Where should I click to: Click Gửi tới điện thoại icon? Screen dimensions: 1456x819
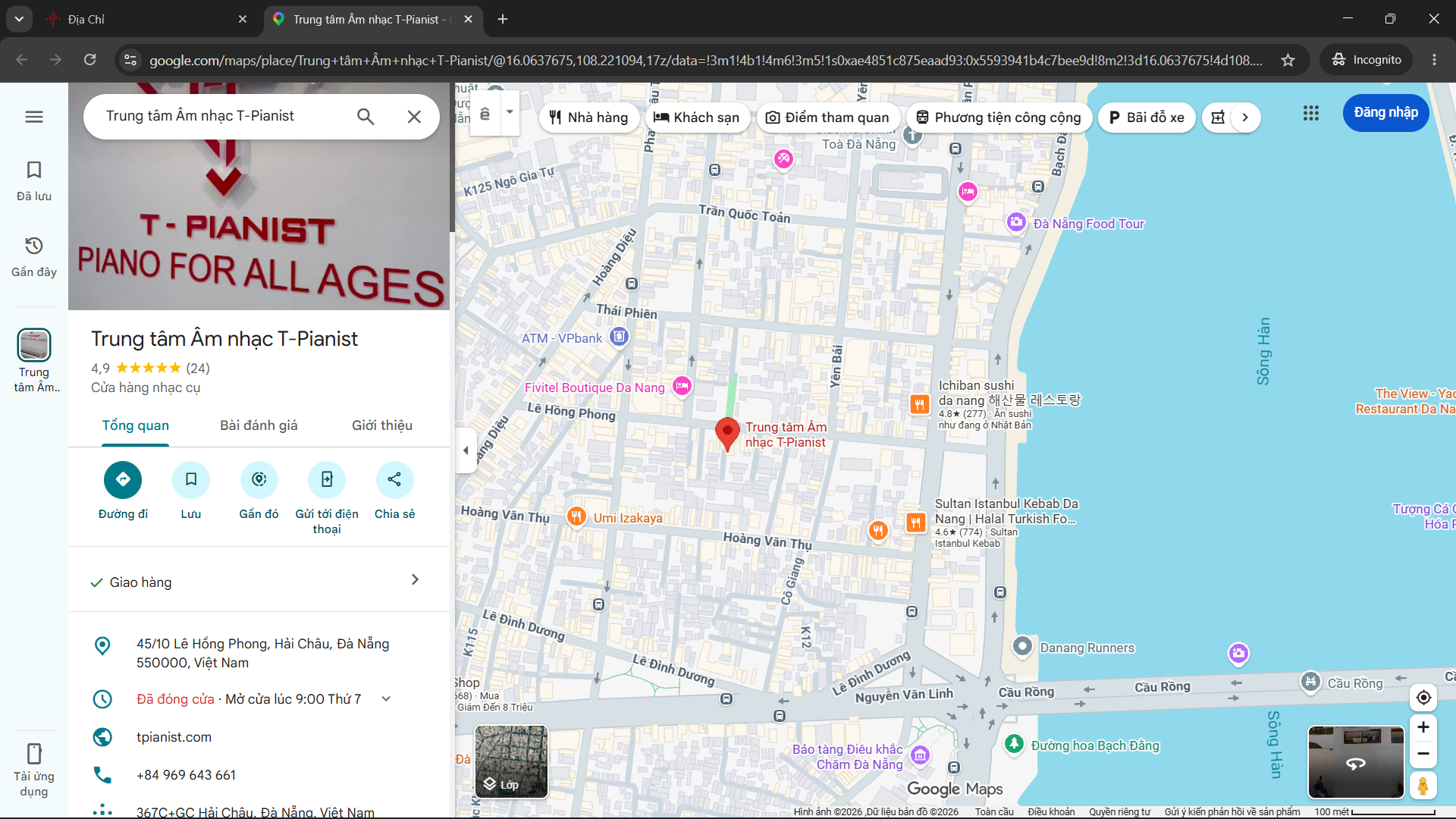pyautogui.click(x=327, y=480)
